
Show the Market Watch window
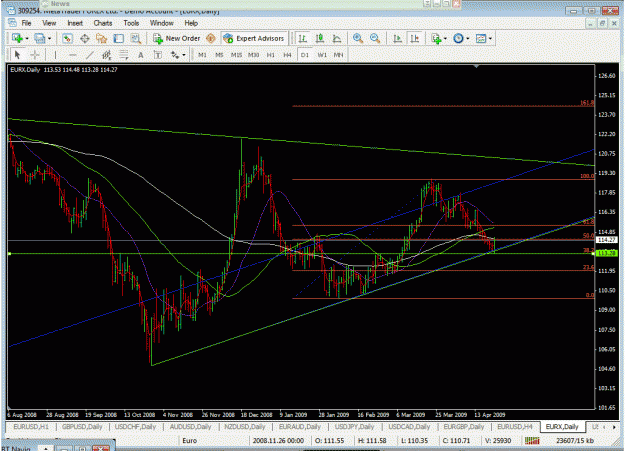click(67, 38)
